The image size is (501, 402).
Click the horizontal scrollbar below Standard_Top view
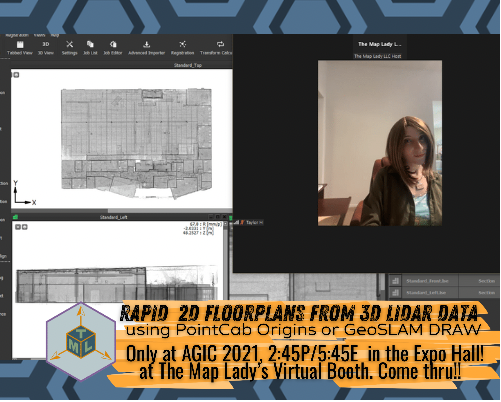click(122, 211)
